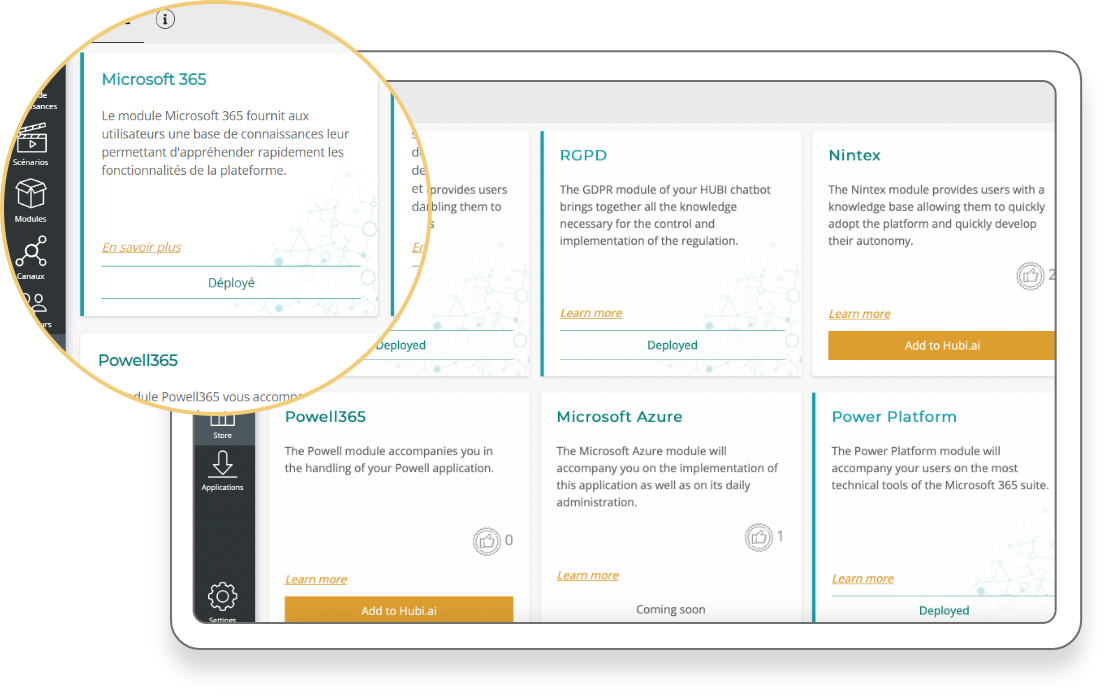Click the Deployed status under RGPD
The width and height of the screenshot is (1113, 700).
point(671,345)
